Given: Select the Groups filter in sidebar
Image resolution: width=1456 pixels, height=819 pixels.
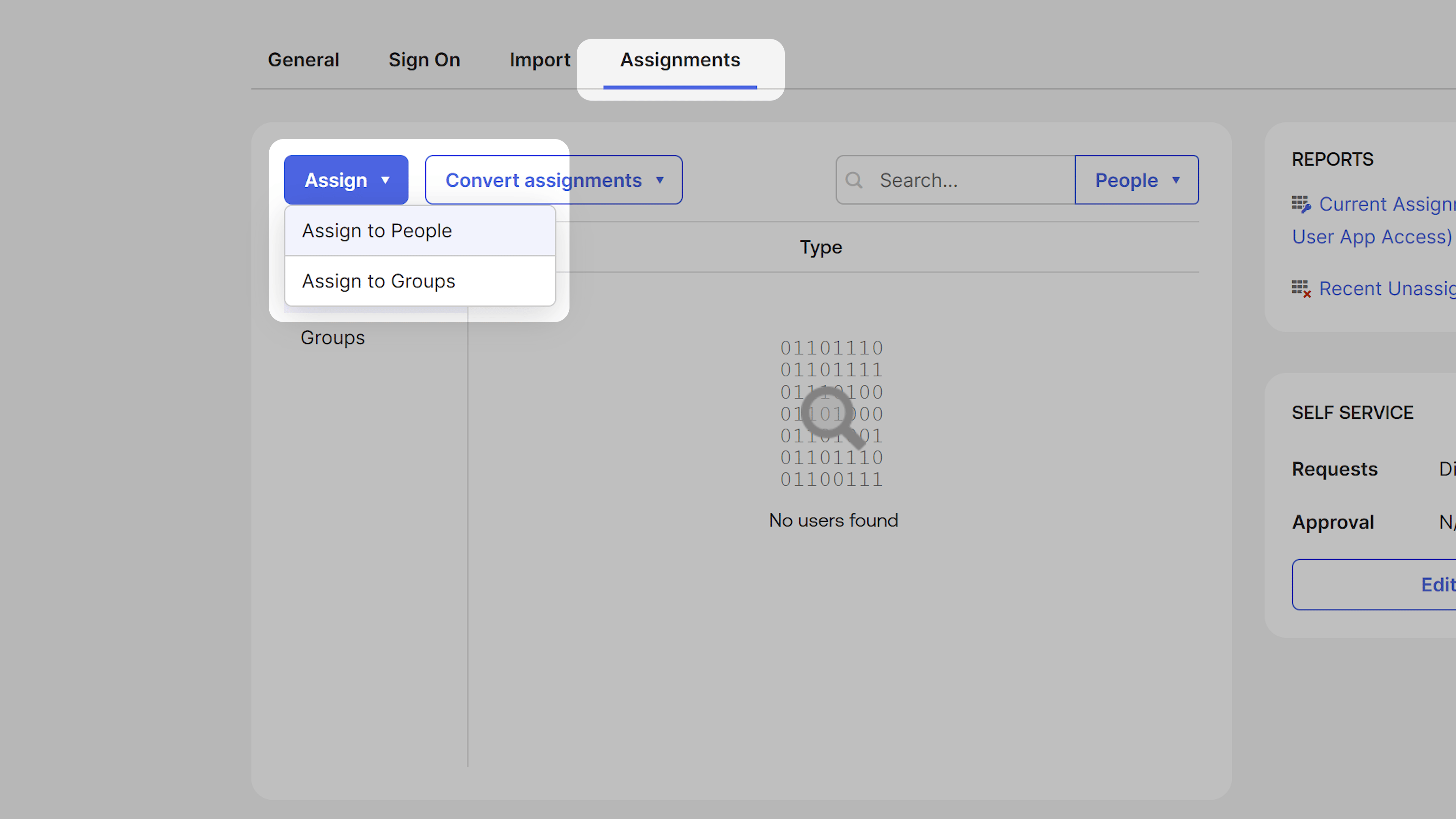Looking at the screenshot, I should click(333, 337).
